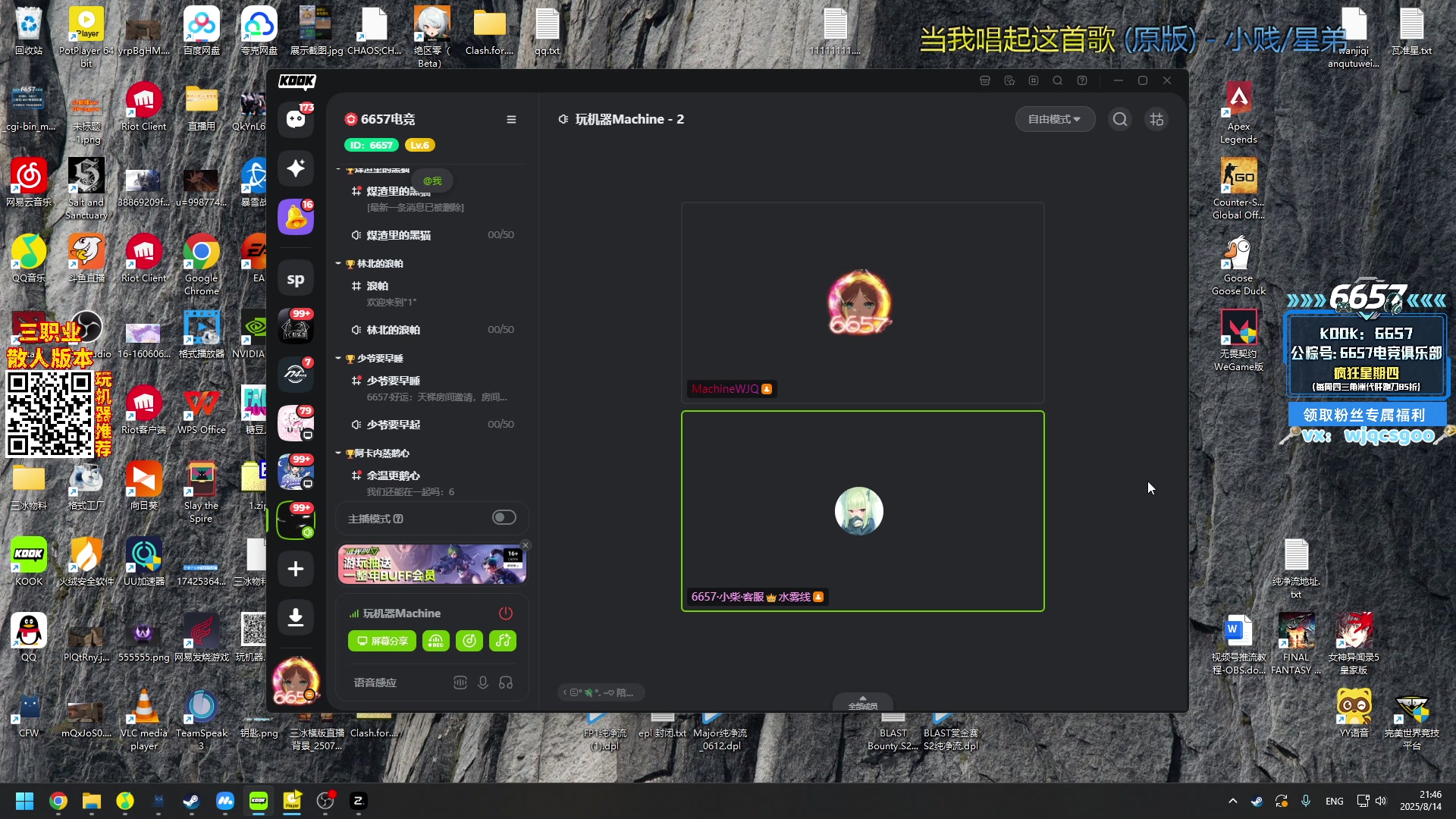Click the 语音感应 voice activation label
The width and height of the screenshot is (1456, 819).
click(x=375, y=682)
